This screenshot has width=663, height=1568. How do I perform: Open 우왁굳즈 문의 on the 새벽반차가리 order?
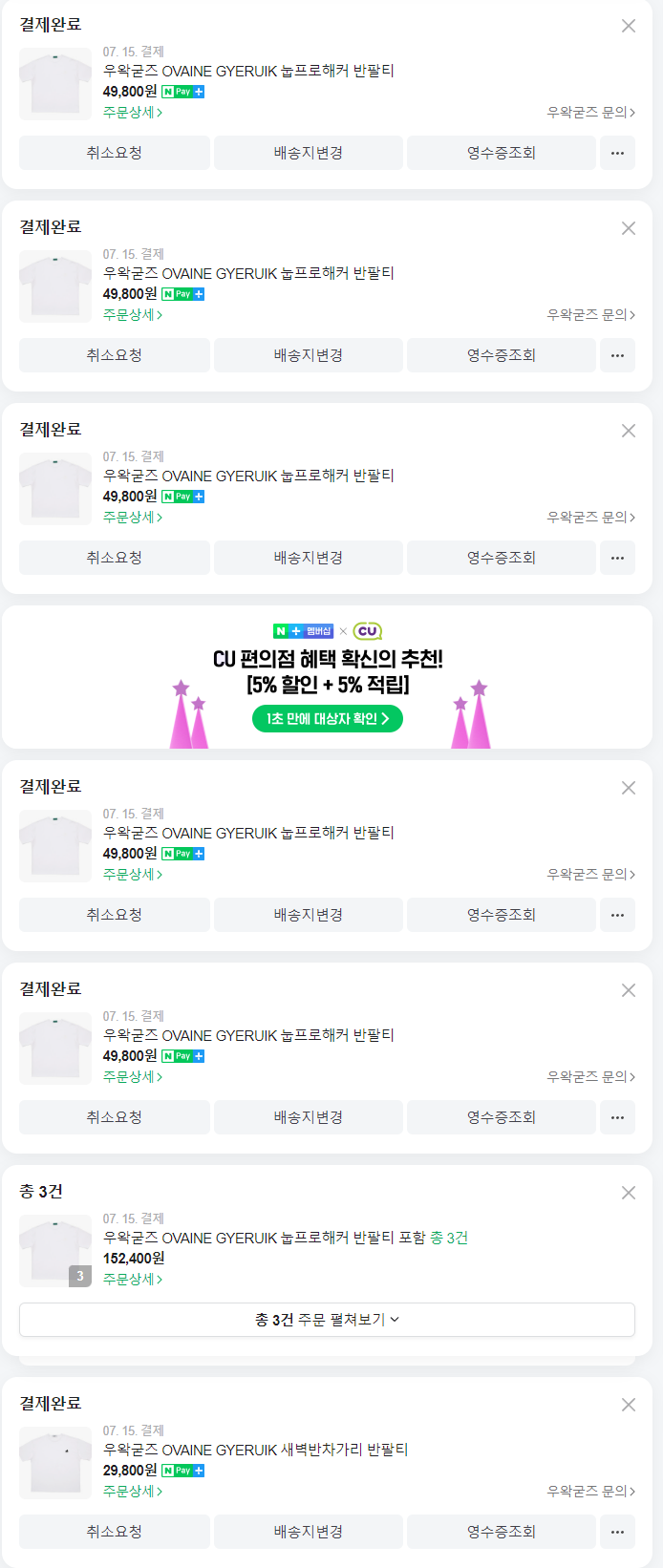[590, 1491]
